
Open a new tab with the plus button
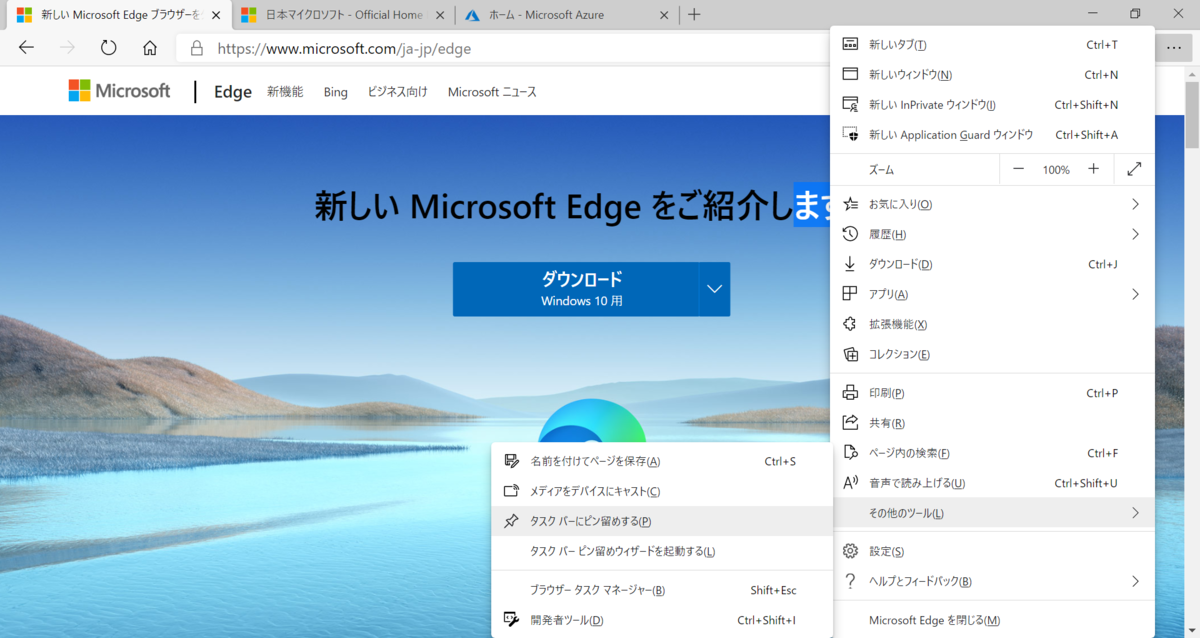[x=694, y=14]
